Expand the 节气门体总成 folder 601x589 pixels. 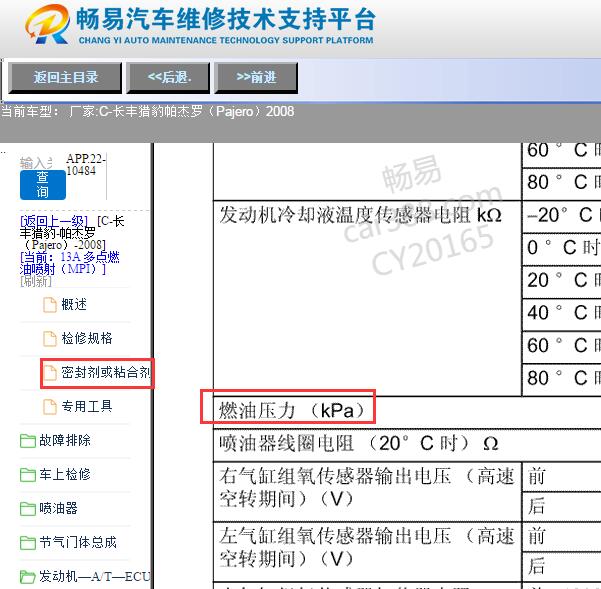pos(78,542)
